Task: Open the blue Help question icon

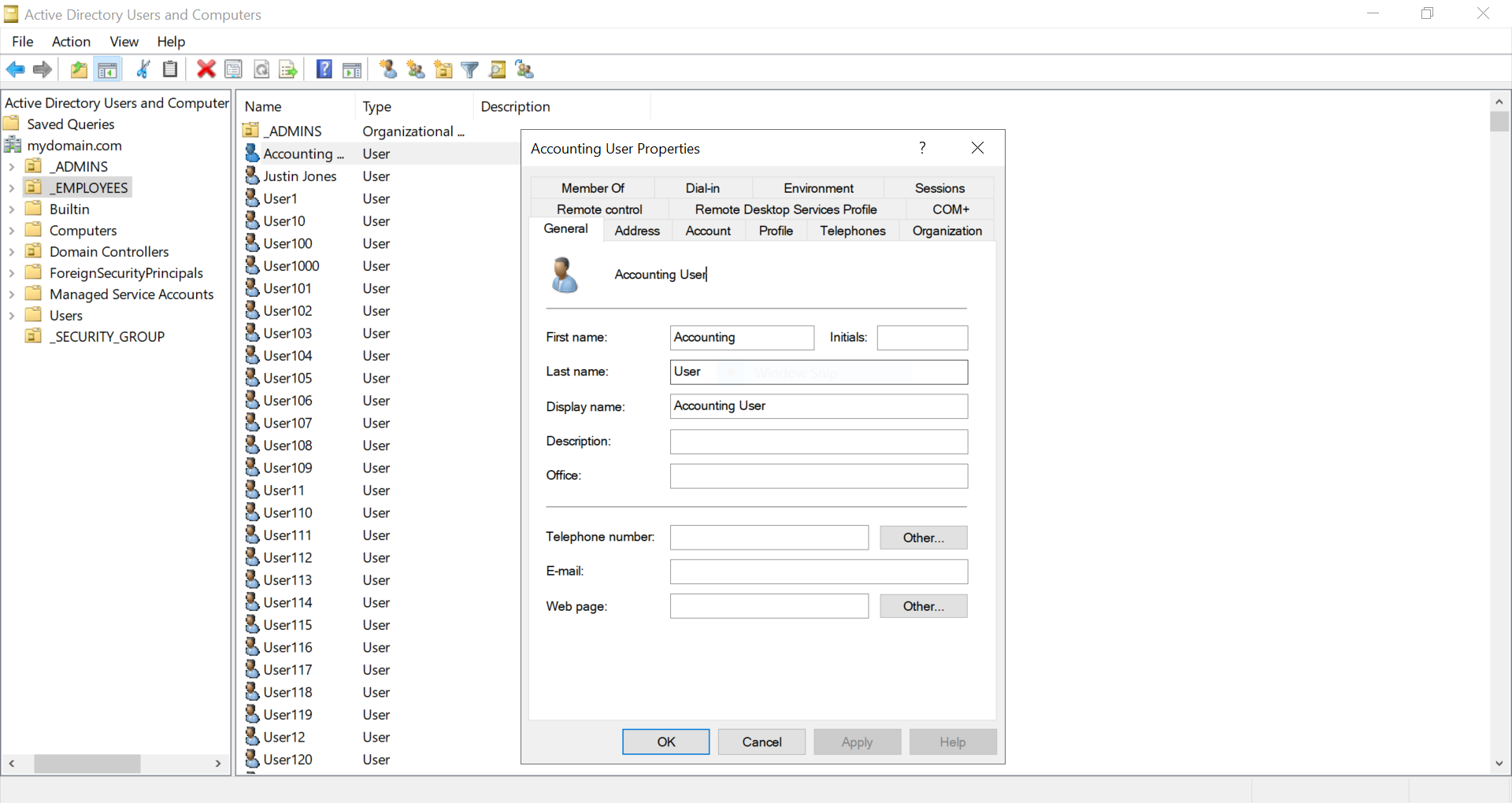Action: (324, 70)
